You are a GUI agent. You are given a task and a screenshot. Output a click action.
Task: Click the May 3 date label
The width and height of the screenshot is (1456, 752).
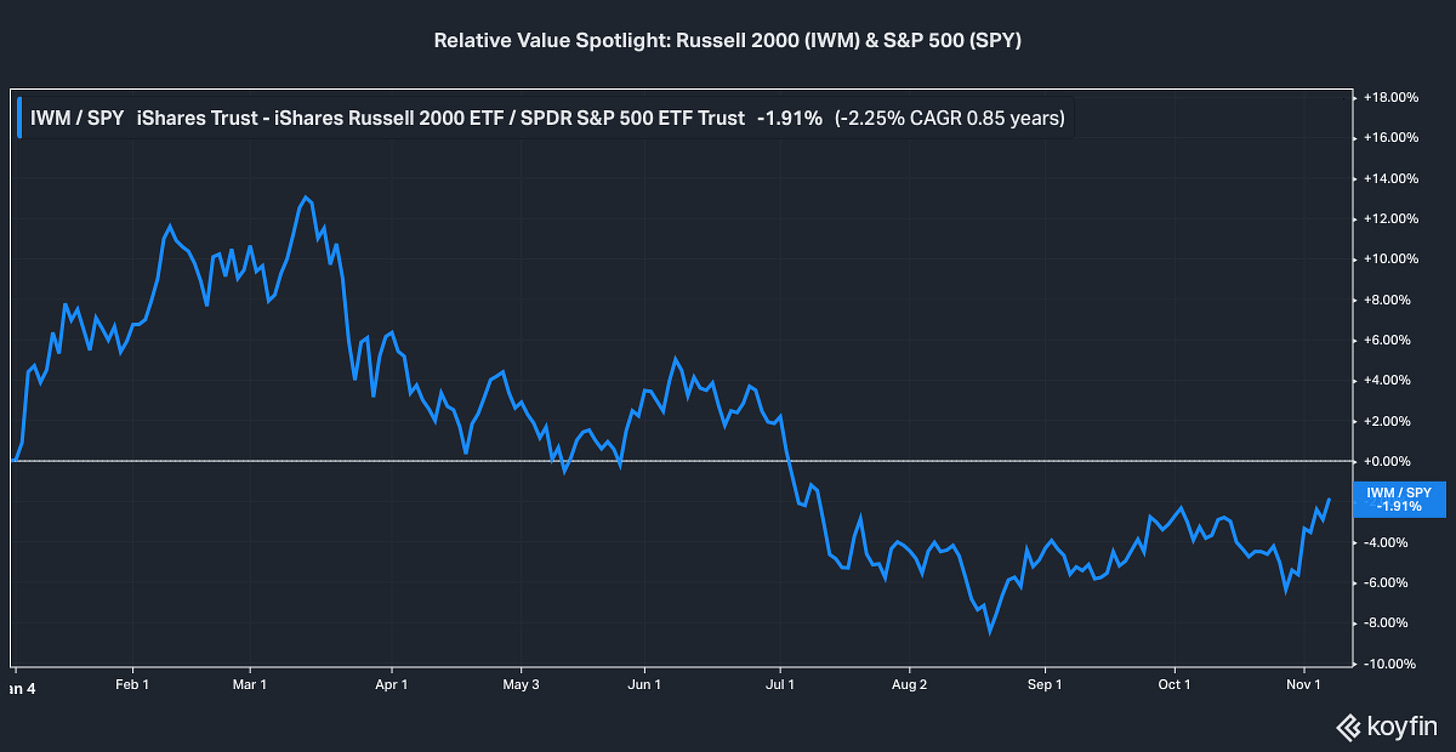coord(521,685)
